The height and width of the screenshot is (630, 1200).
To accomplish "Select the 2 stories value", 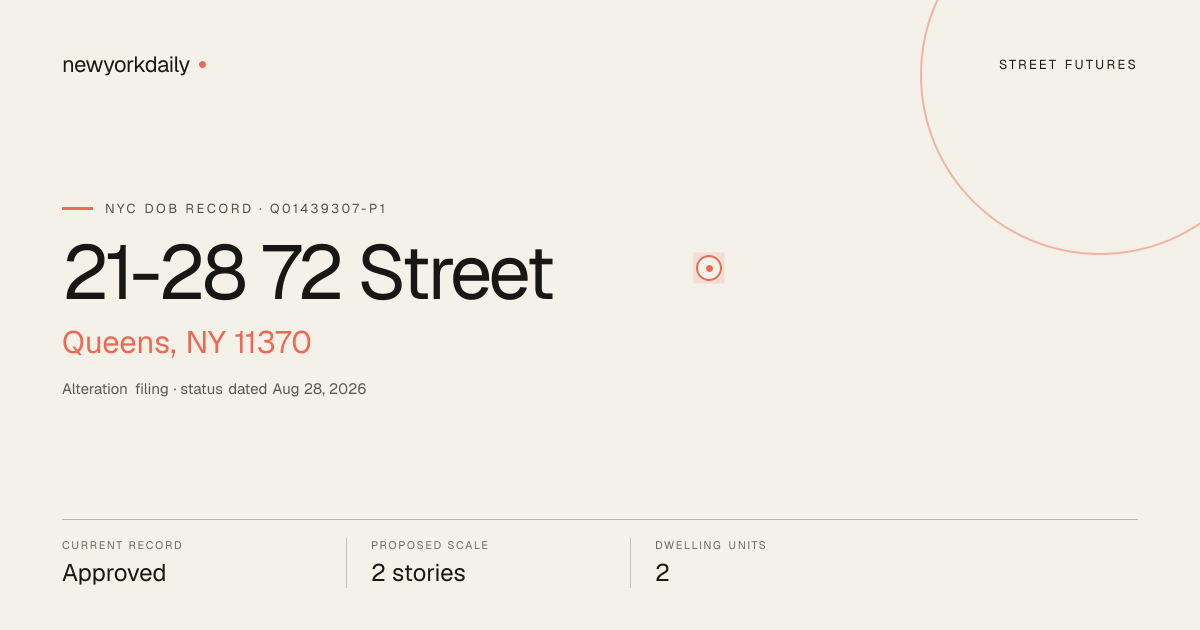I will [x=418, y=573].
